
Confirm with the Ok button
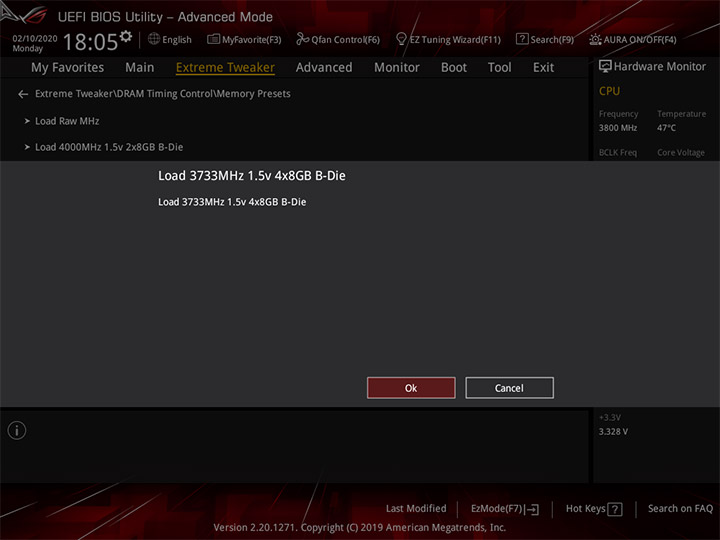pos(411,388)
